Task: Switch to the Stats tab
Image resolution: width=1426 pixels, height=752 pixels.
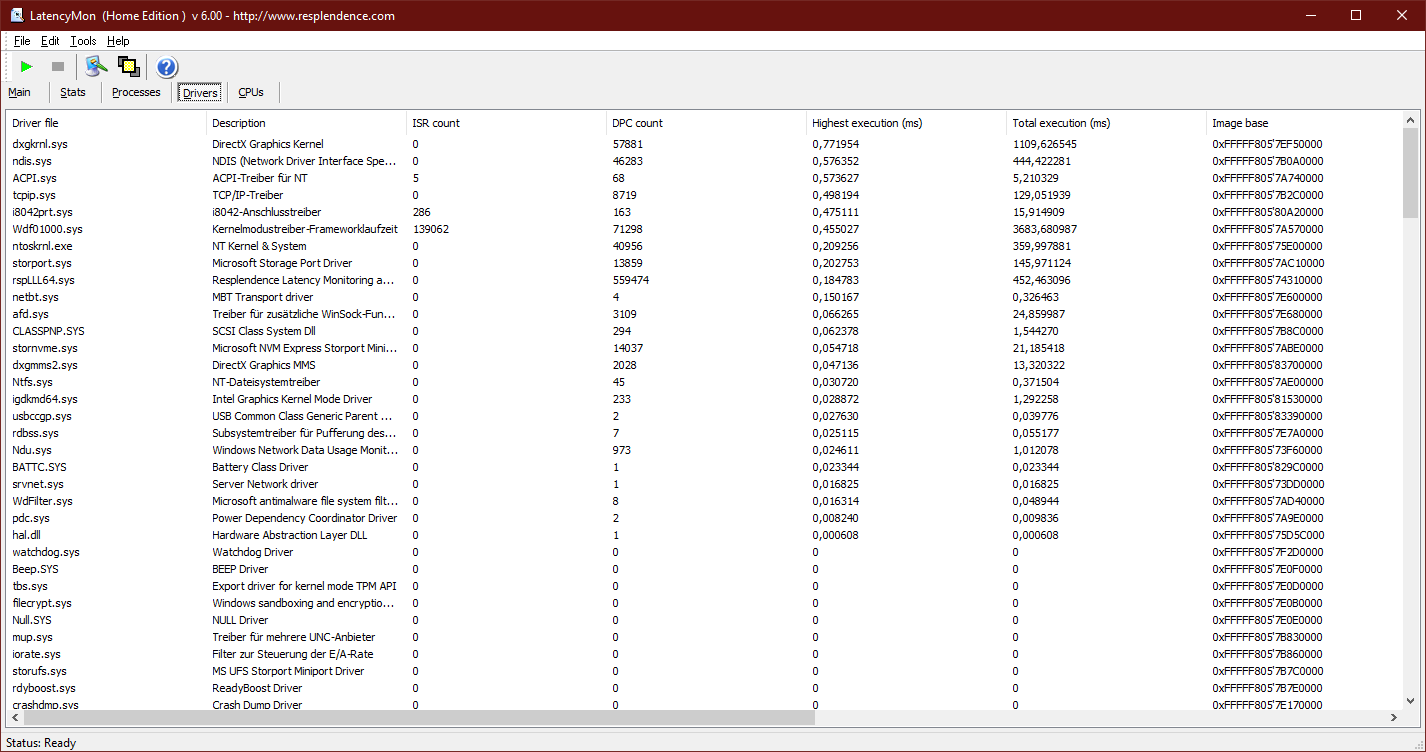Action: coord(73,92)
